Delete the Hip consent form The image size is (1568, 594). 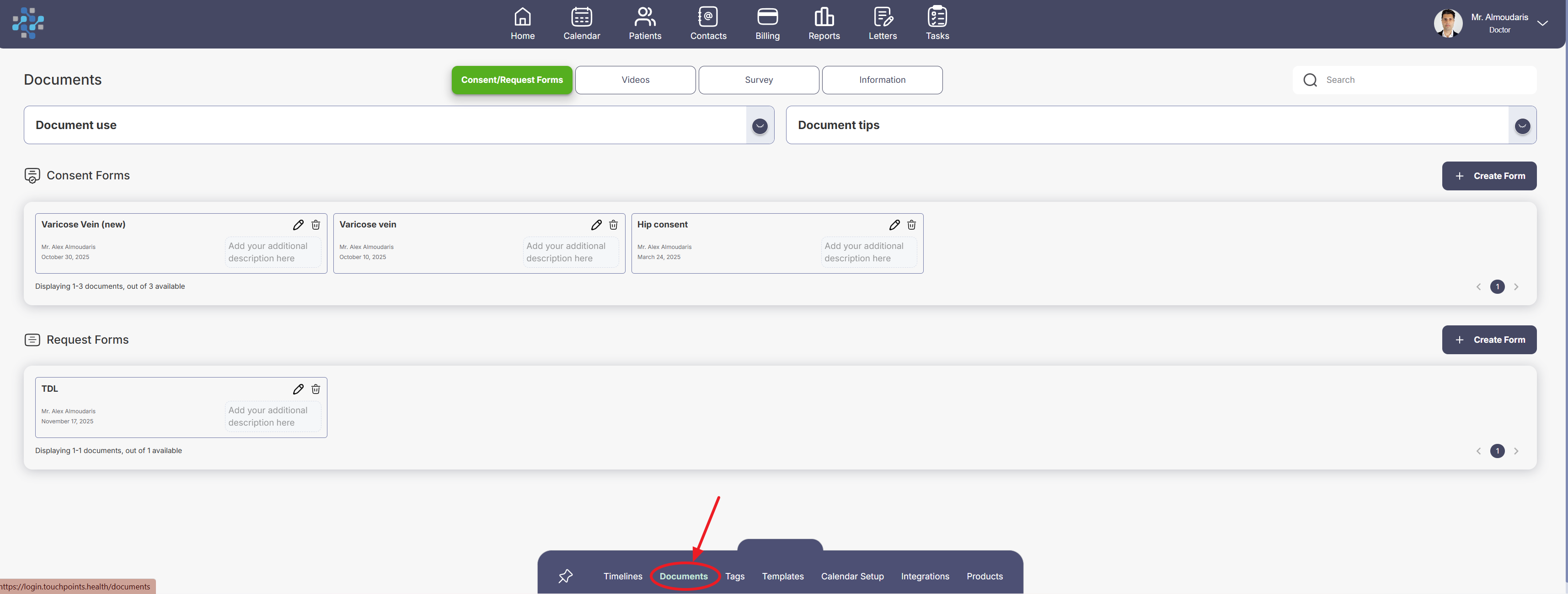click(x=911, y=225)
